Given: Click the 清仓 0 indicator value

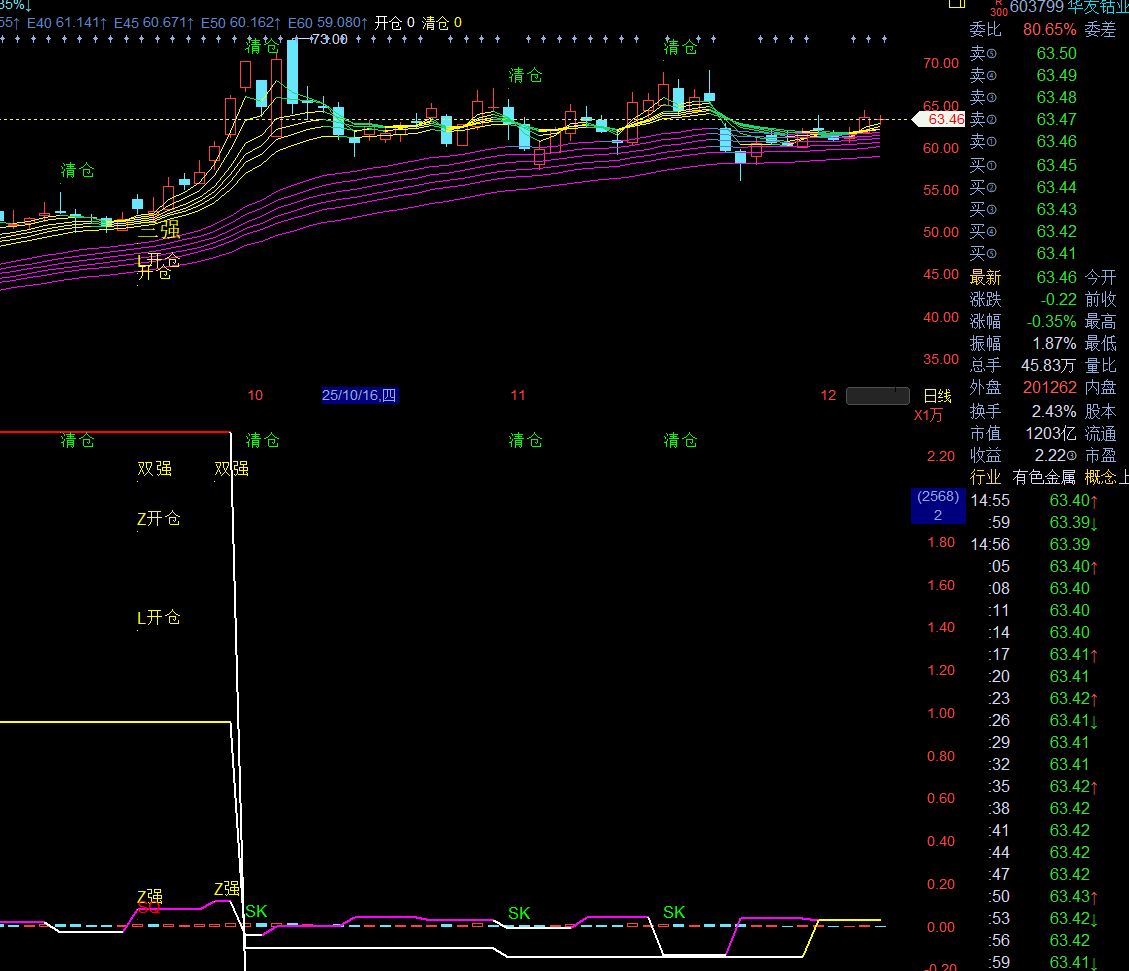Looking at the screenshot, I should click(441, 23).
